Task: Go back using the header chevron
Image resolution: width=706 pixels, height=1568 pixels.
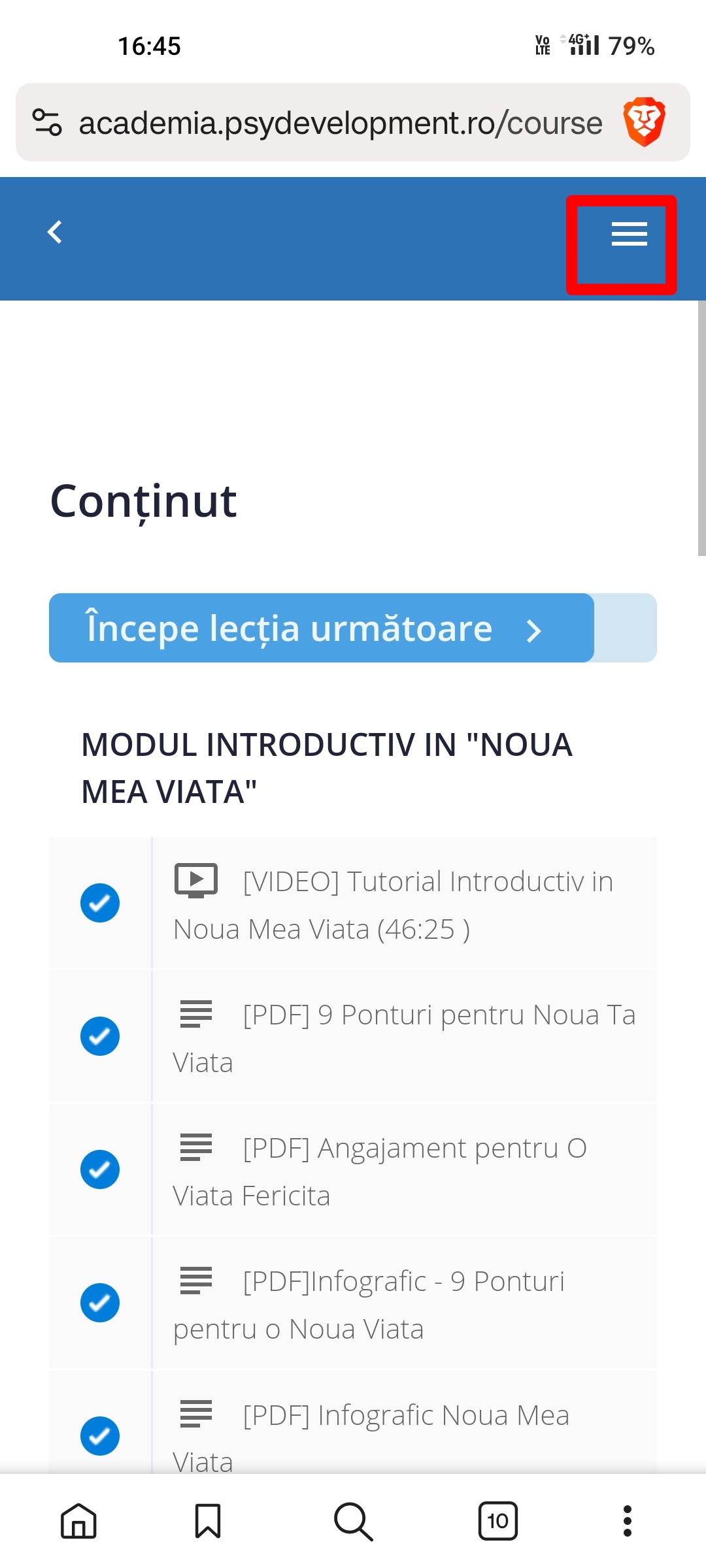Action: pos(55,232)
